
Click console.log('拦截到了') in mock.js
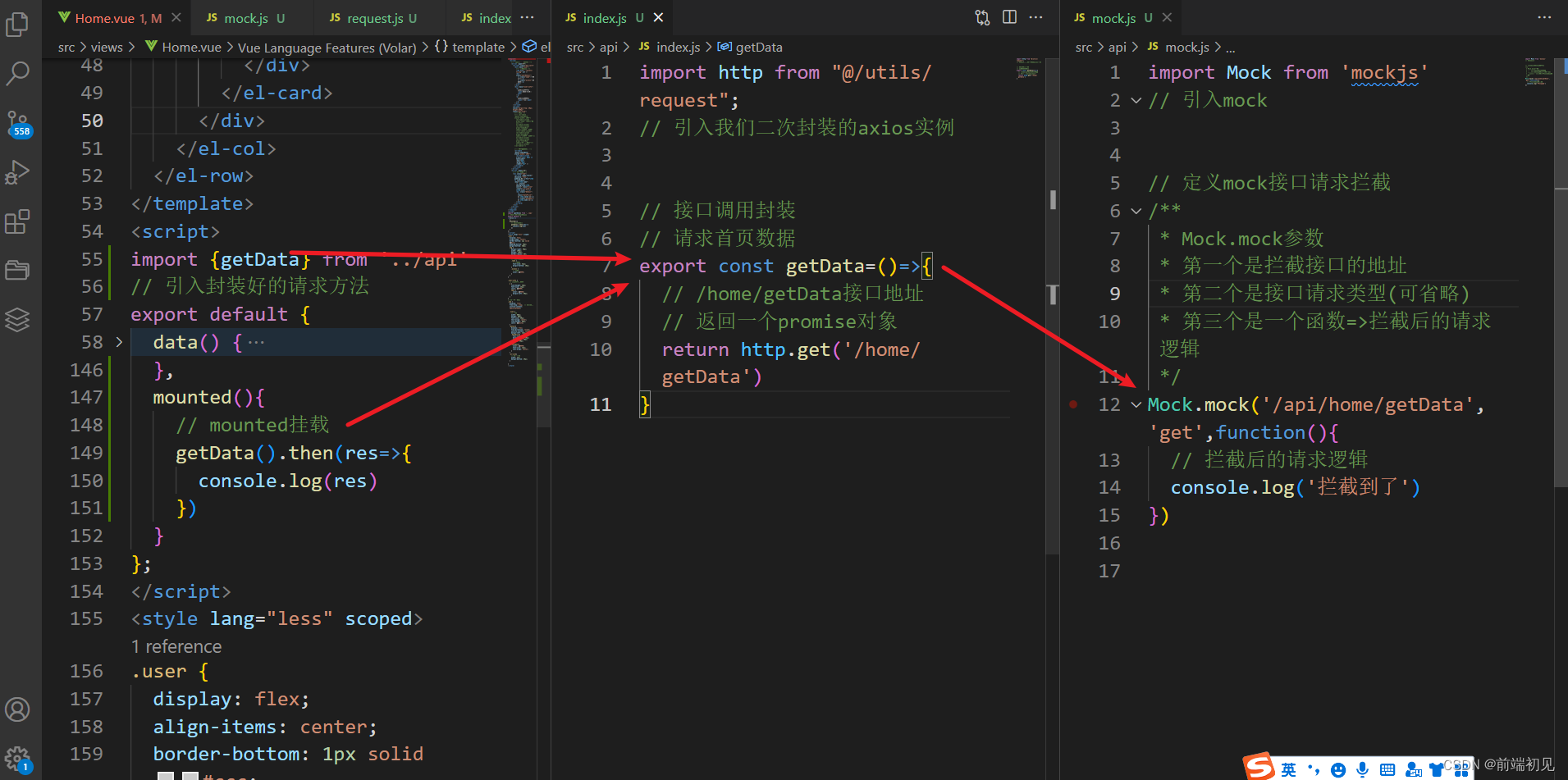tap(1295, 487)
